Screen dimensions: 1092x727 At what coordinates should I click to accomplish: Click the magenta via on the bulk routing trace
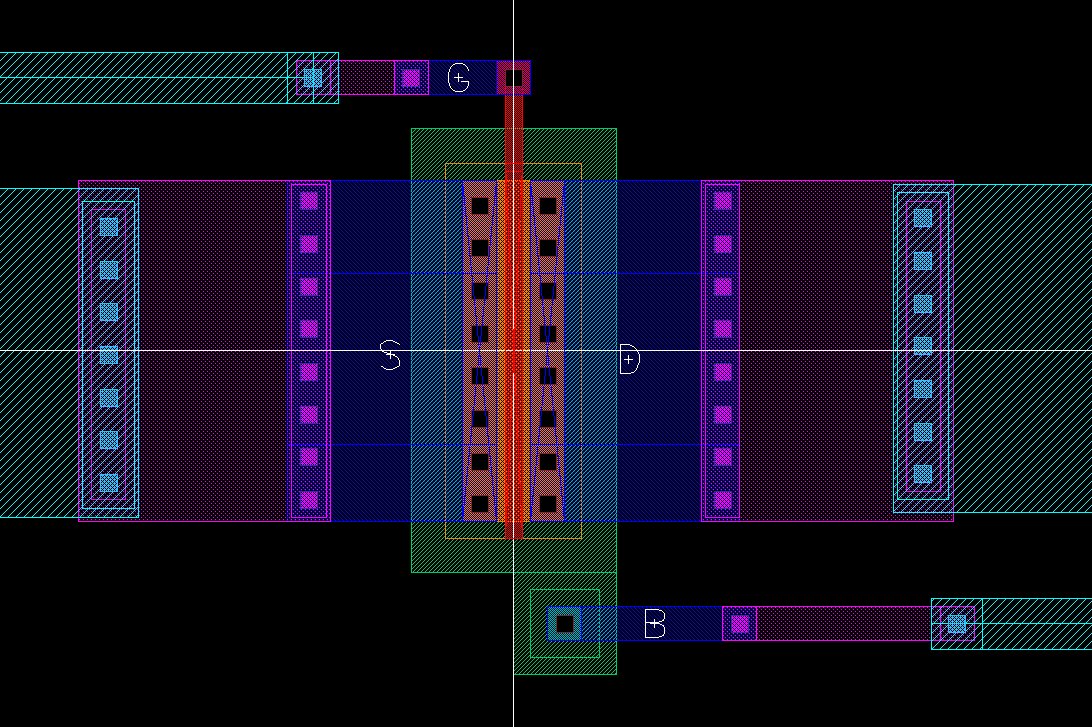pos(741,622)
